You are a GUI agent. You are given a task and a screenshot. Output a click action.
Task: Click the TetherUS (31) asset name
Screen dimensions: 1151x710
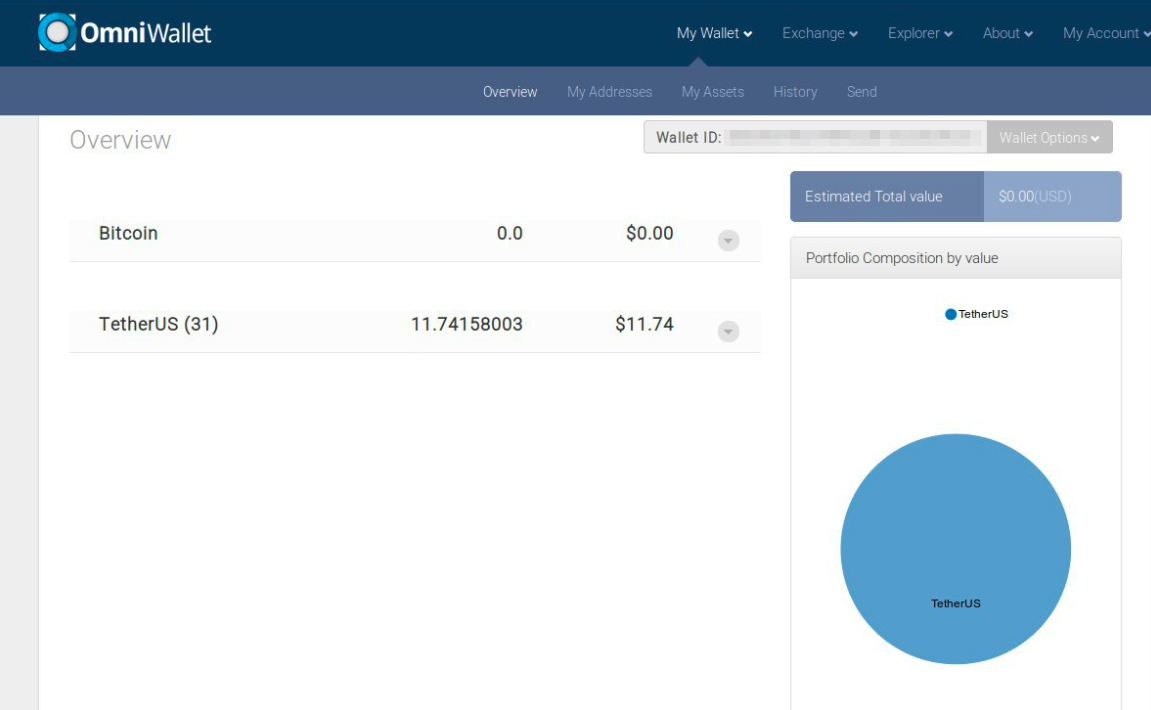[x=159, y=325]
